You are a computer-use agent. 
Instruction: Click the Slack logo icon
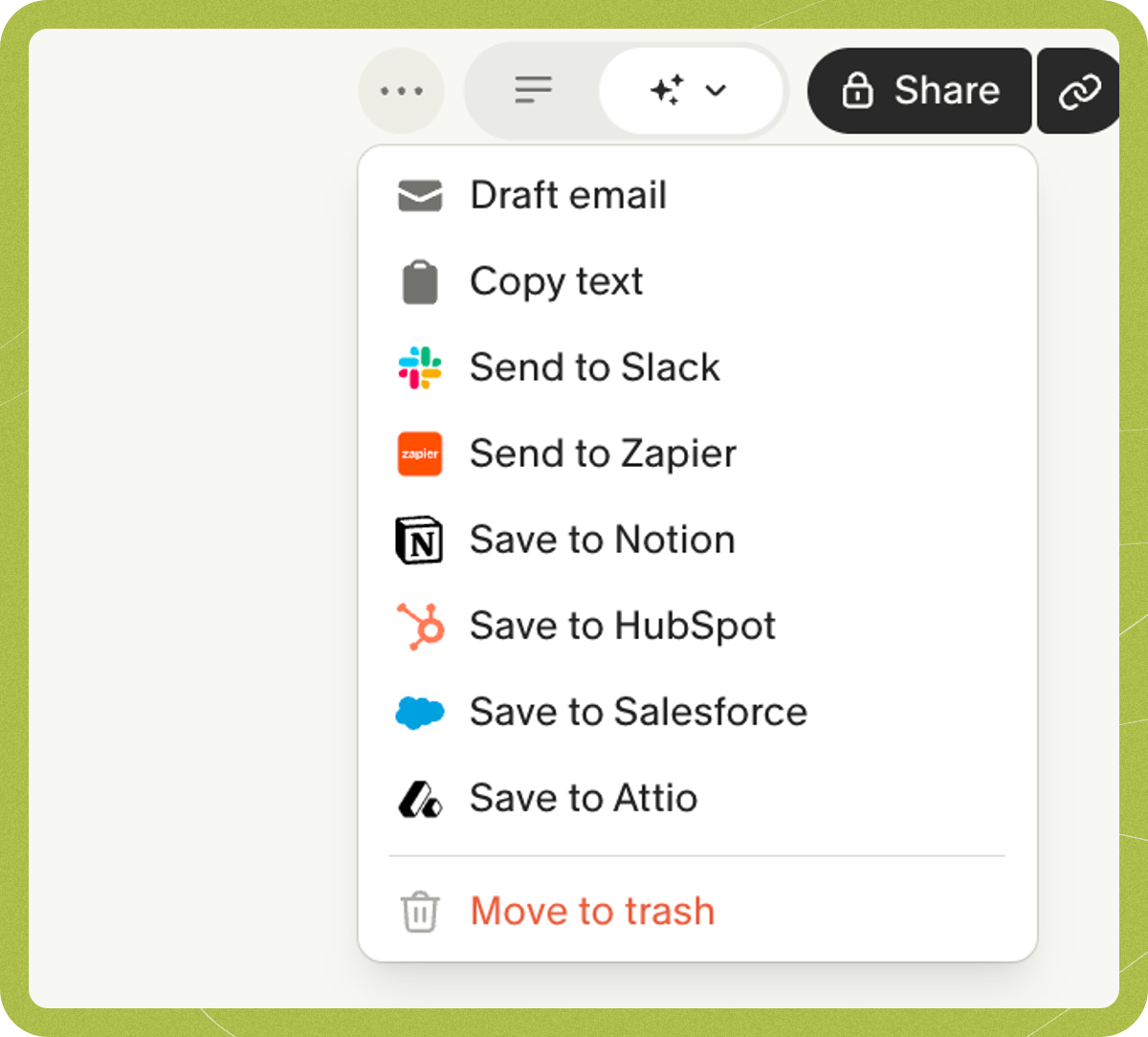[420, 367]
